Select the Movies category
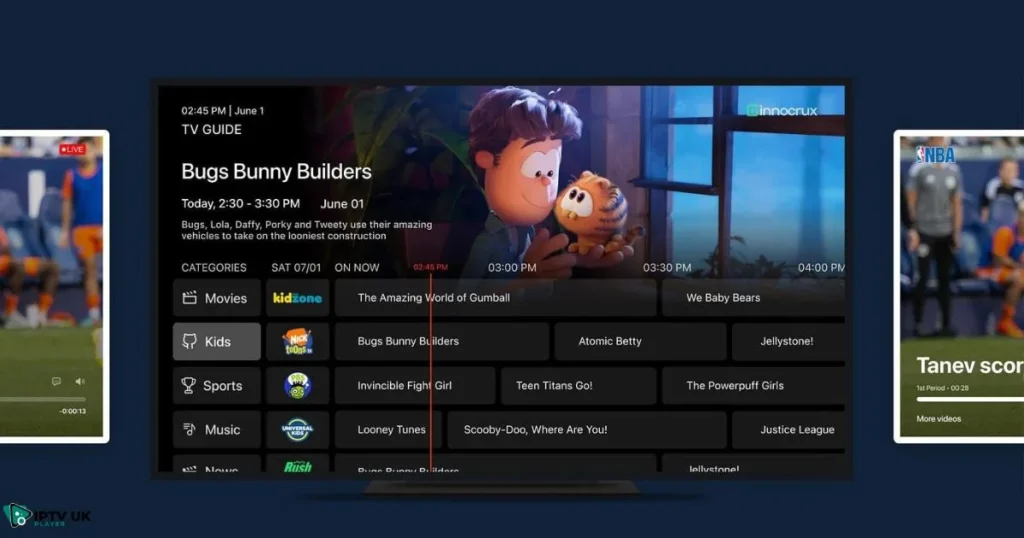This screenshot has height=538, width=1024. pos(217,298)
